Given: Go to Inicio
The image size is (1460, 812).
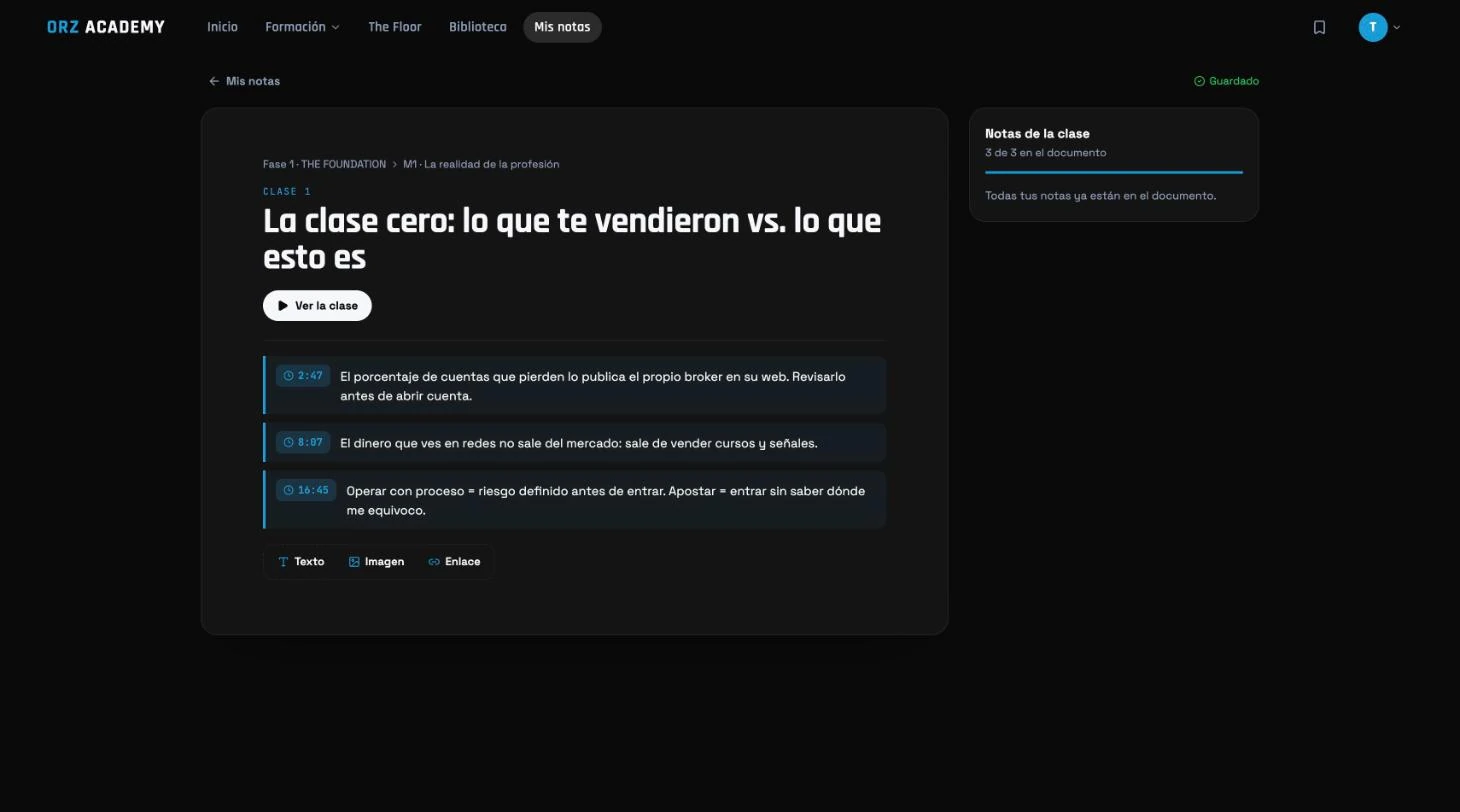Looking at the screenshot, I should 222,27.
